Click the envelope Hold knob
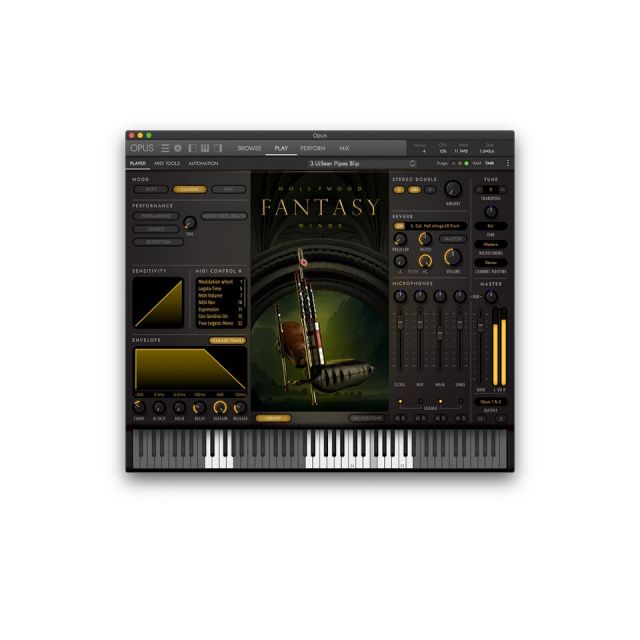Viewport: 640px width, 640px height. click(x=179, y=407)
